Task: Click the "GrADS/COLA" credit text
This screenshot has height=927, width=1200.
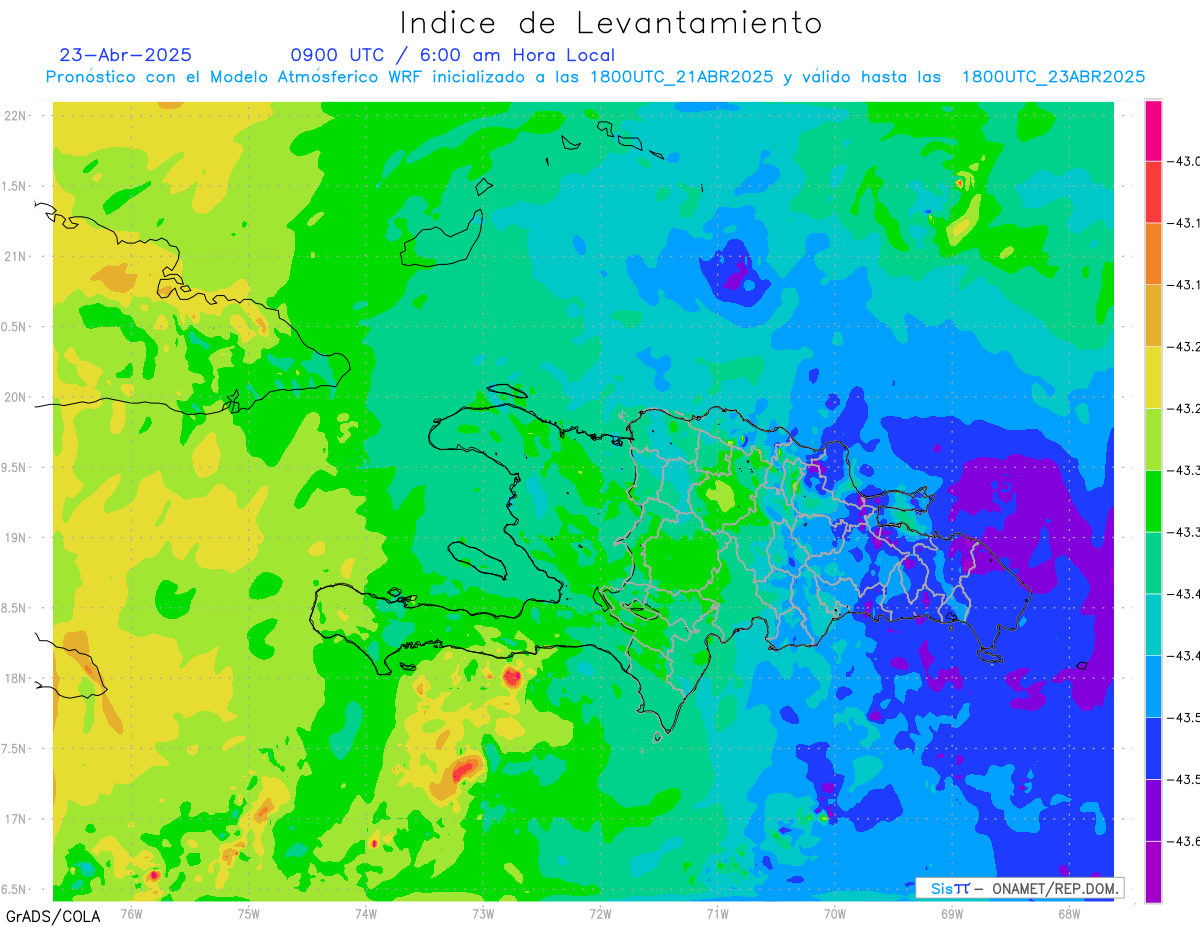Action: tap(53, 916)
